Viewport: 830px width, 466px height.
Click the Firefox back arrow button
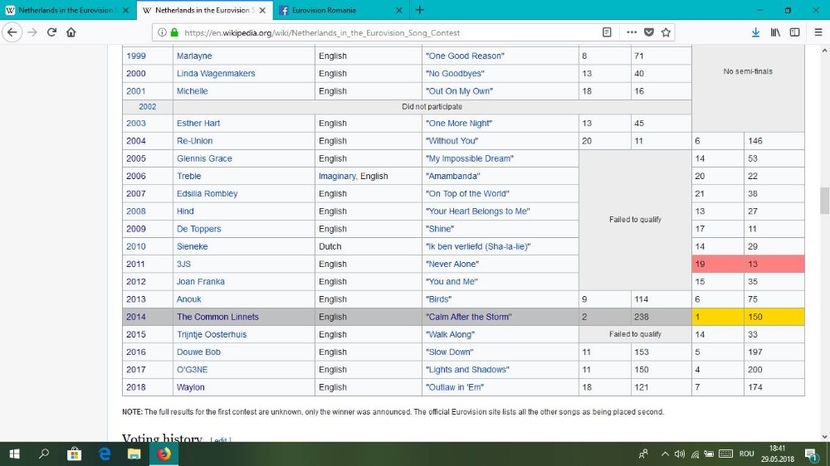[11, 31]
